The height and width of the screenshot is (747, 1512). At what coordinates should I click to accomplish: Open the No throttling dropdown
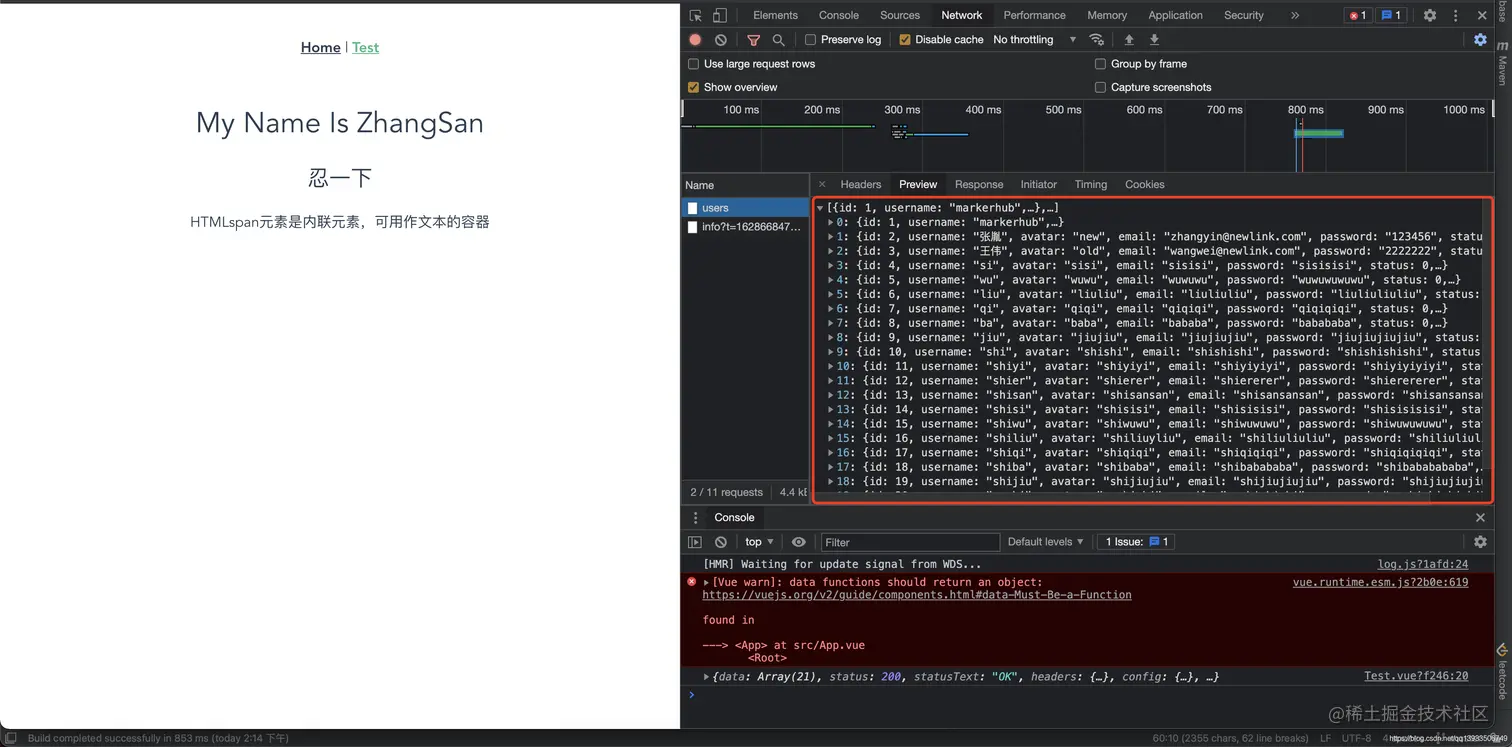click(1035, 40)
